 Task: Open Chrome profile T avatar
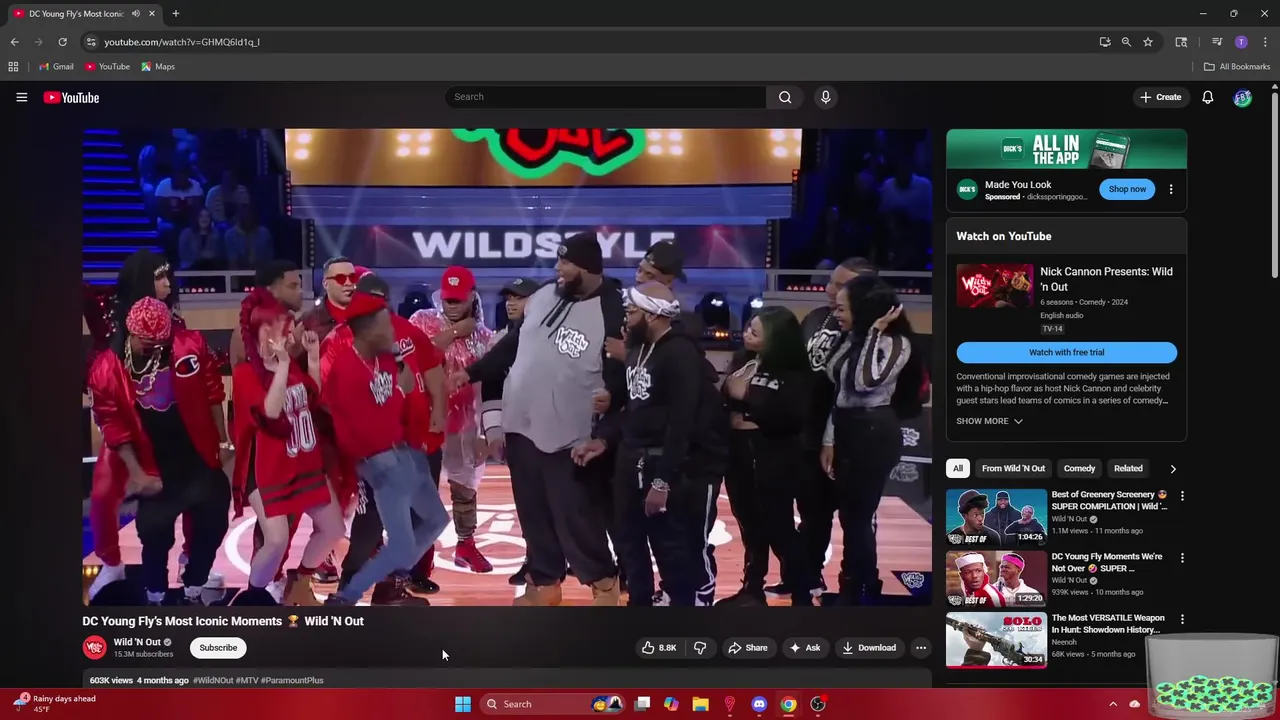1241,42
